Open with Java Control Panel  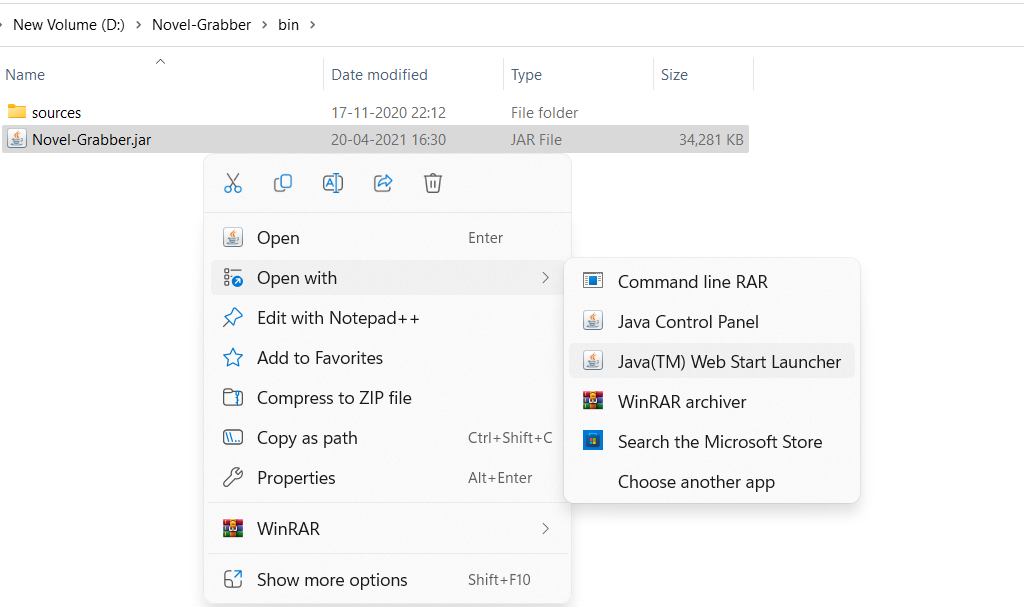[712, 321]
